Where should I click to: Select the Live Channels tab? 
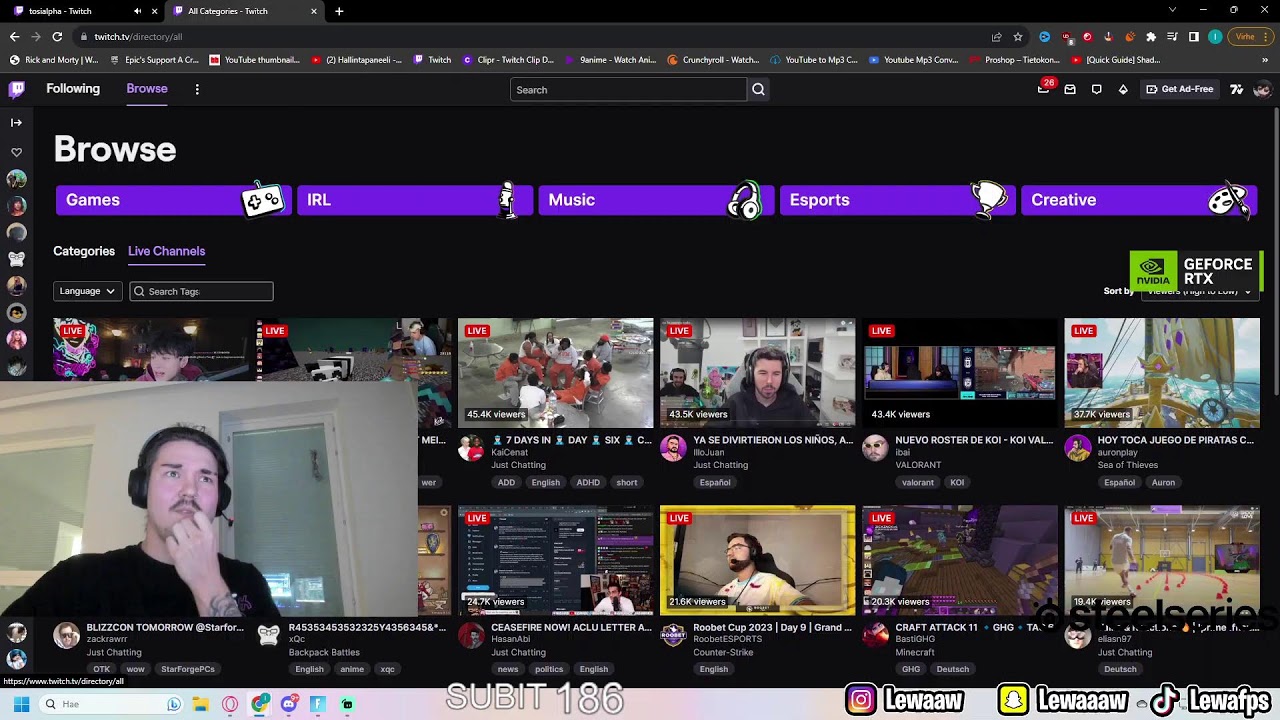pyautogui.click(x=166, y=251)
